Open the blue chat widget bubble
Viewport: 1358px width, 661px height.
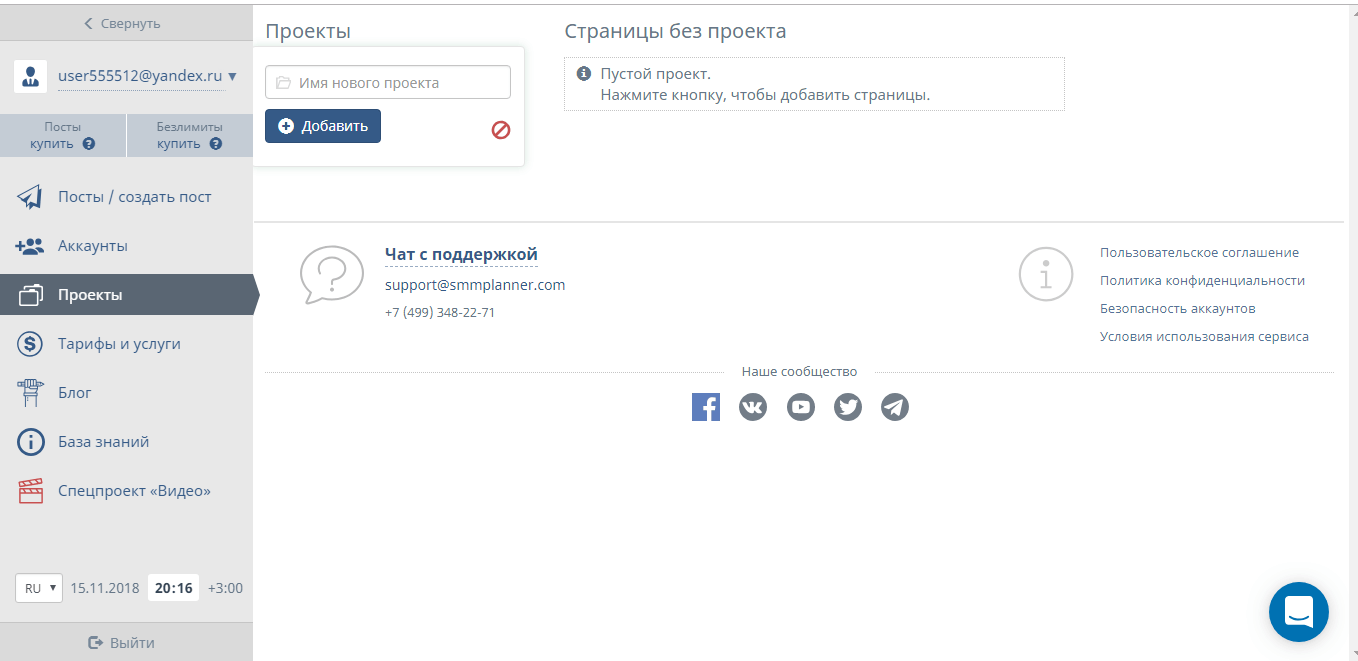point(1298,611)
